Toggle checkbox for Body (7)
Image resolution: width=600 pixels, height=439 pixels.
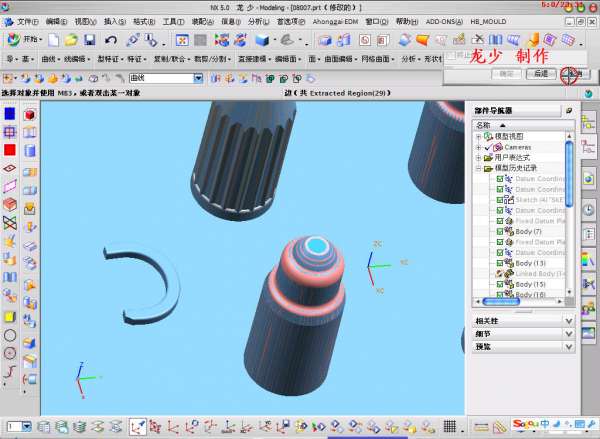[x=500, y=232]
